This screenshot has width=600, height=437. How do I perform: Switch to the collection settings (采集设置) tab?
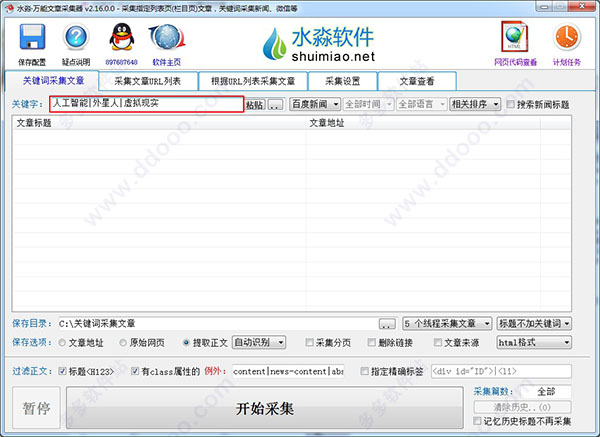click(x=337, y=80)
